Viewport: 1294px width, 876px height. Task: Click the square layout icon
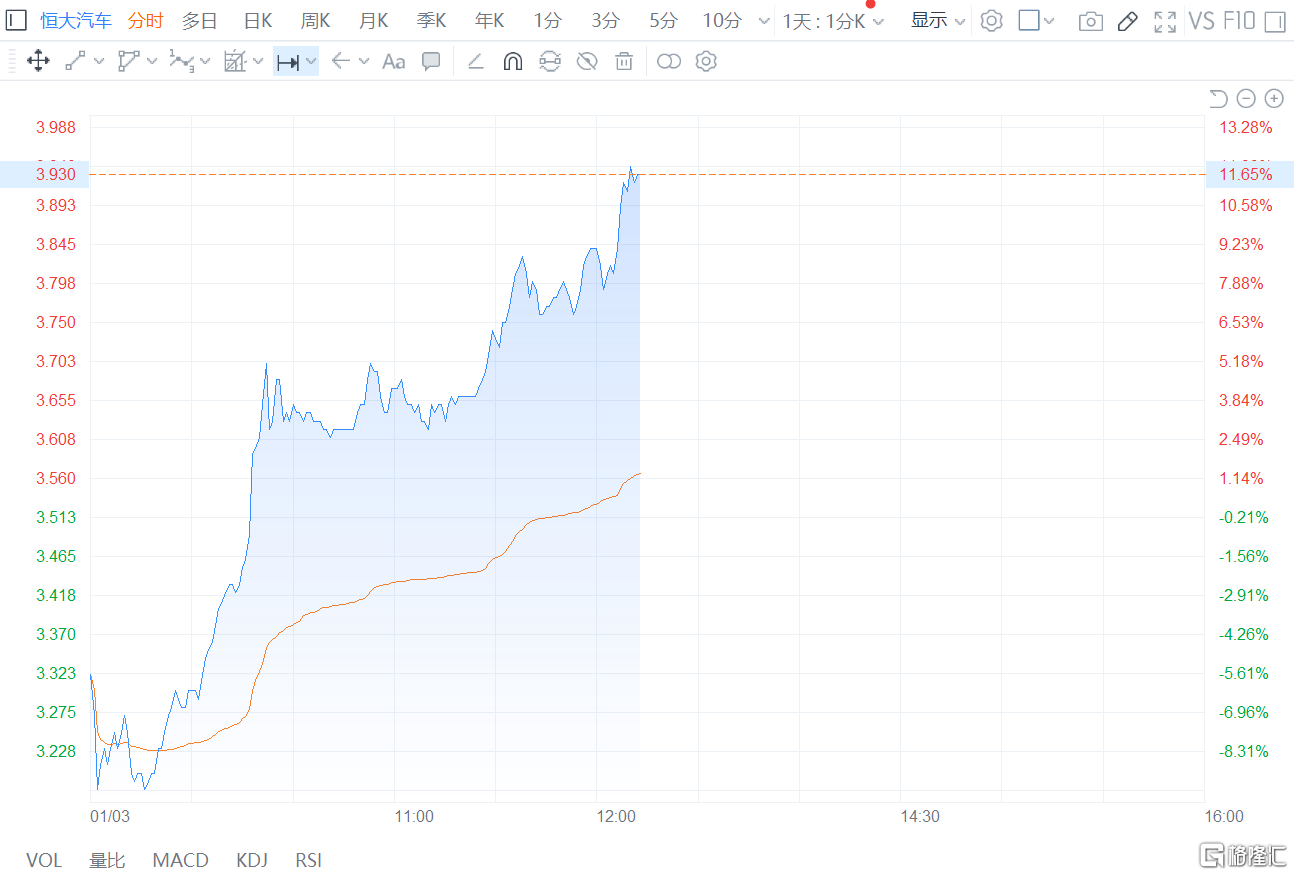[x=1029, y=20]
